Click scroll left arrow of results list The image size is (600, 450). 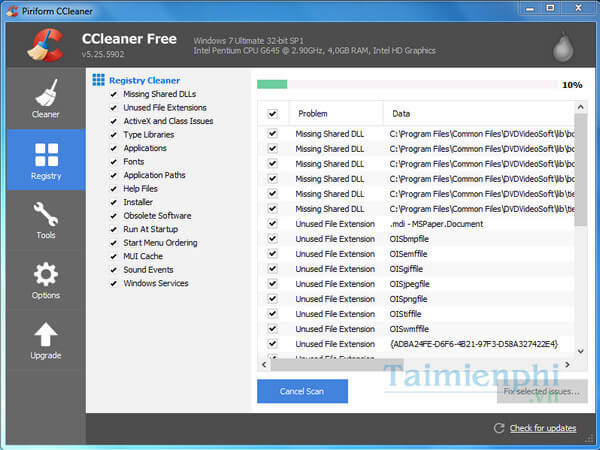(264, 365)
